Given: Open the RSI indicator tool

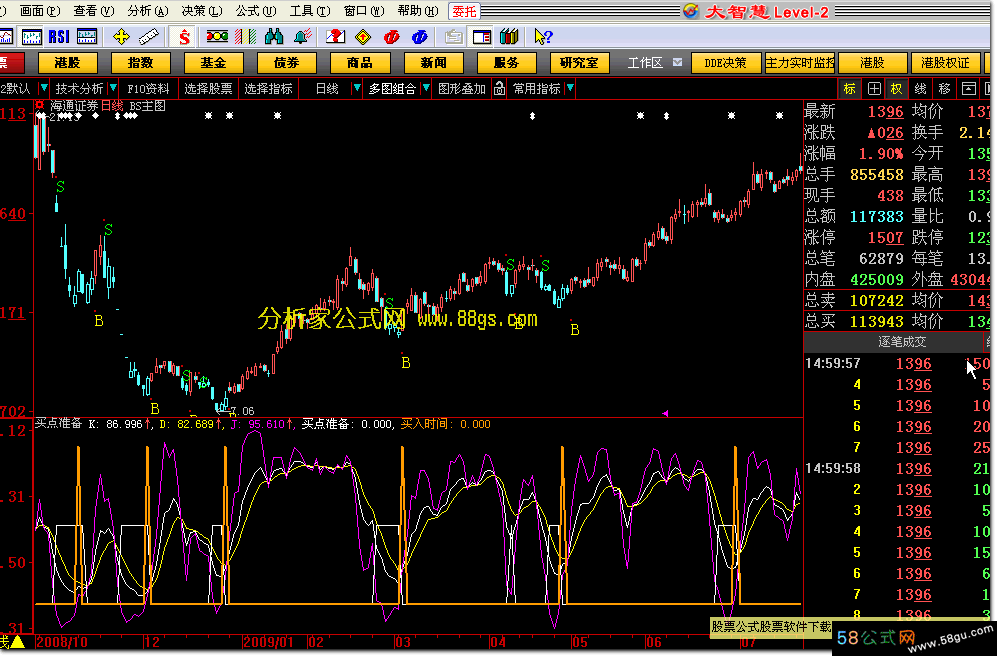Looking at the screenshot, I should click(59, 37).
